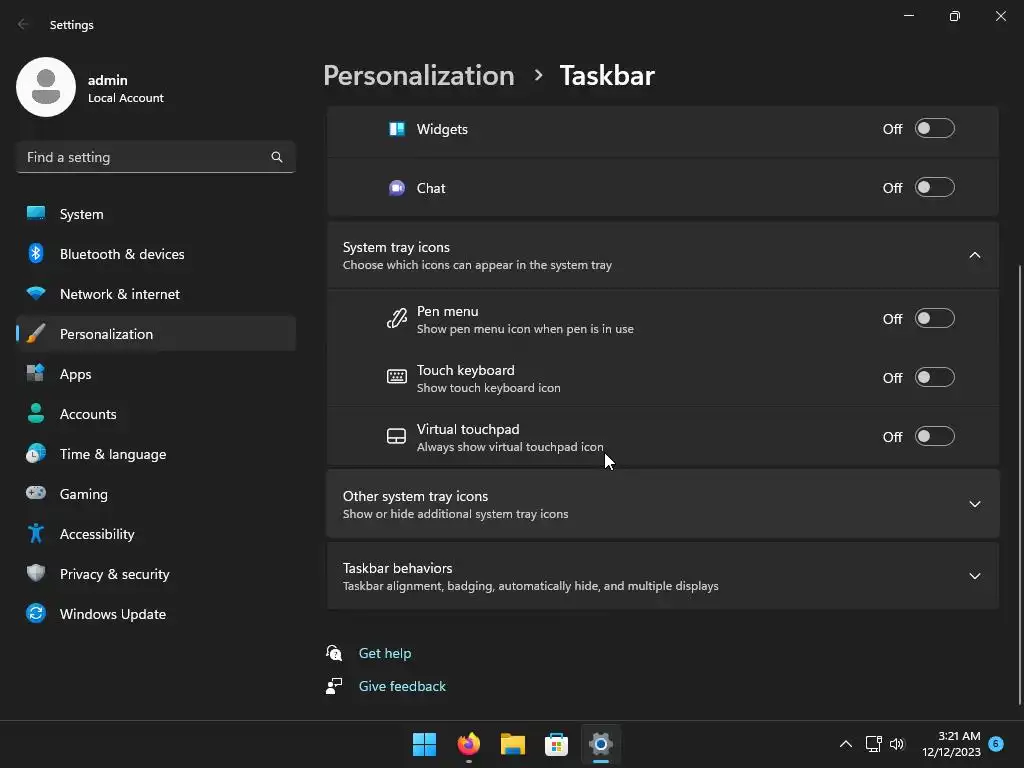Click the System monitor icon in sidebar
The height and width of the screenshot is (768, 1024).
coord(36,214)
